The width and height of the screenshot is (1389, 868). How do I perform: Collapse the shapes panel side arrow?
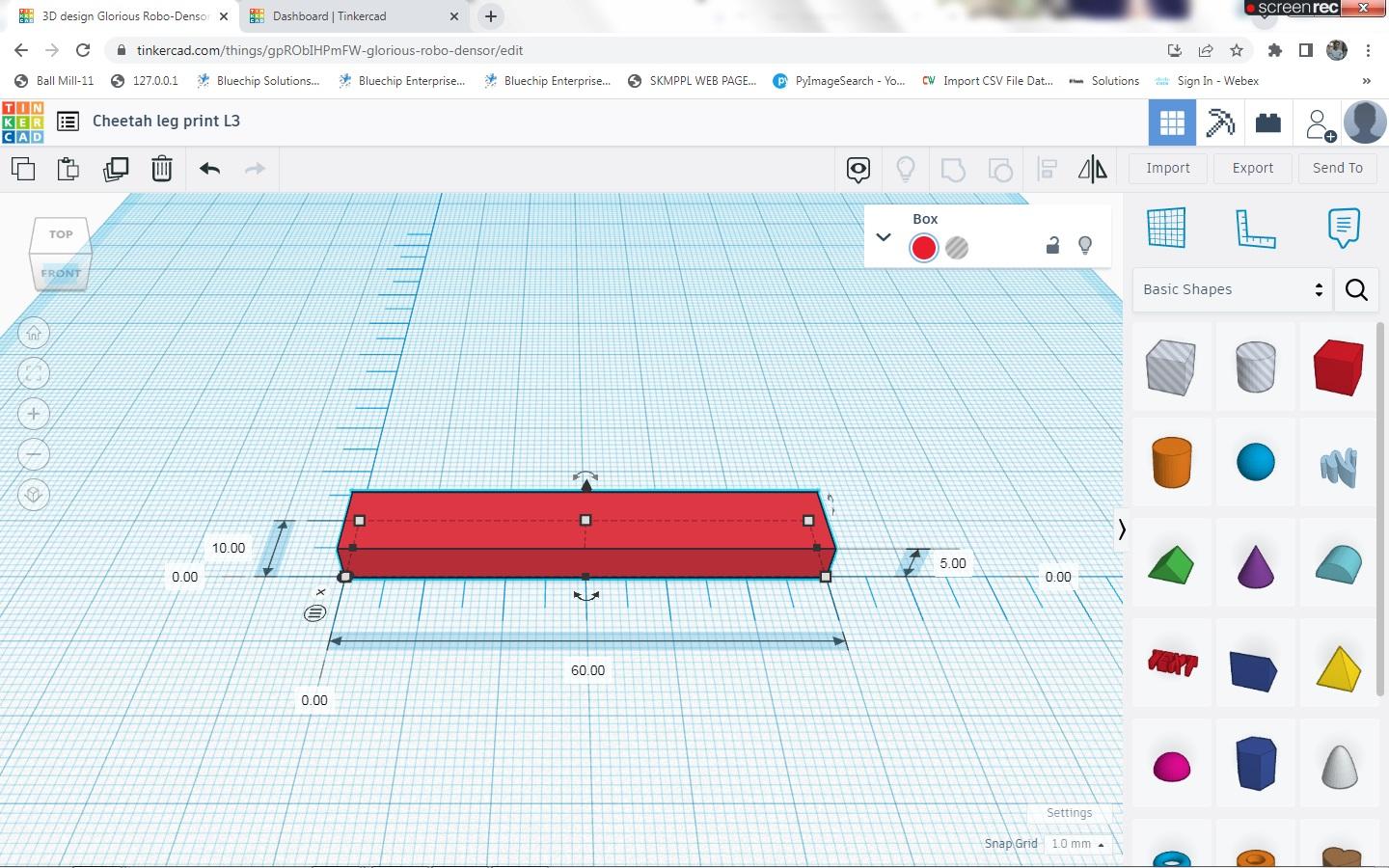click(x=1122, y=529)
